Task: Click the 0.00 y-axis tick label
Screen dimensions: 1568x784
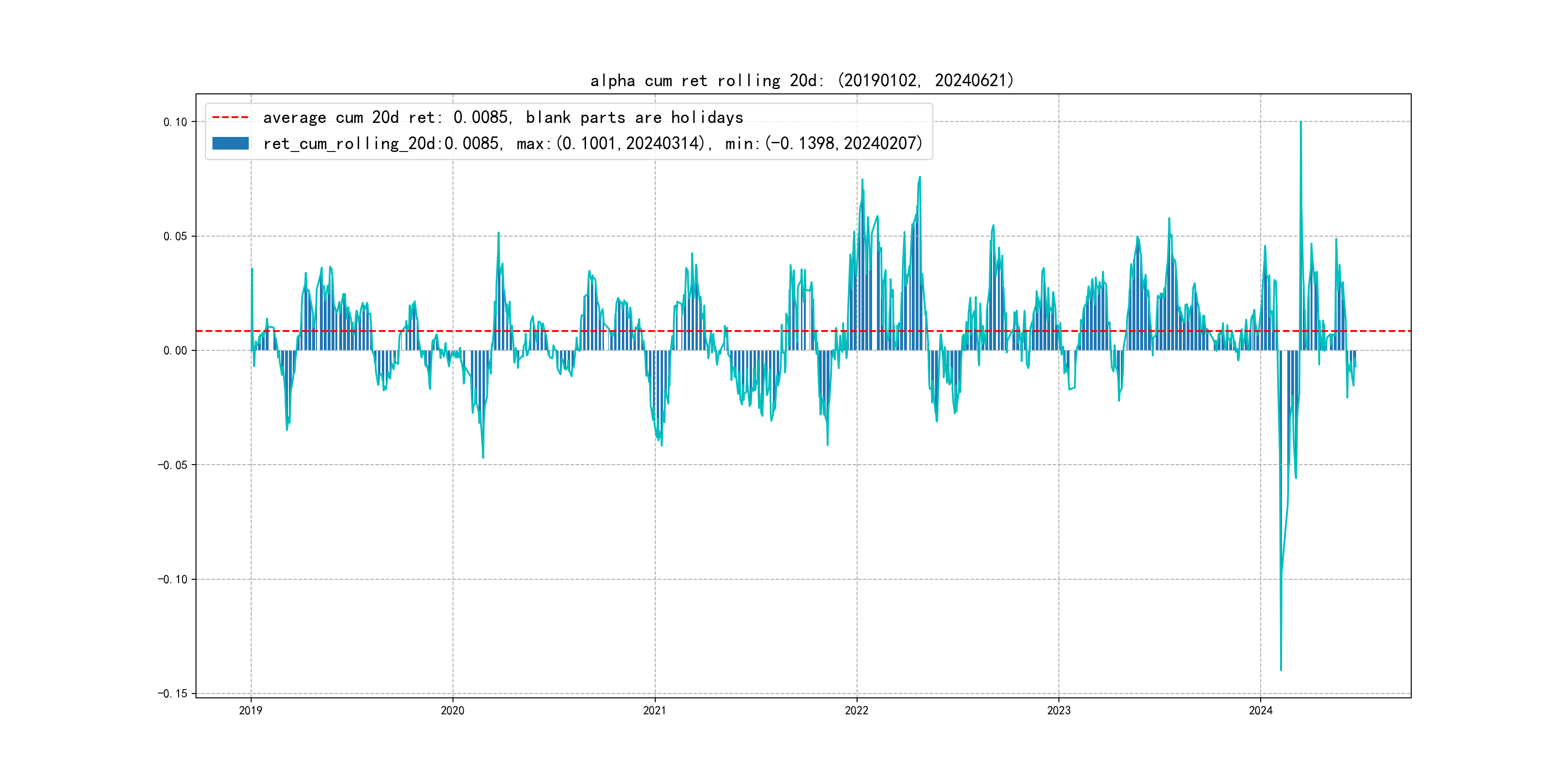Action: click(x=175, y=350)
